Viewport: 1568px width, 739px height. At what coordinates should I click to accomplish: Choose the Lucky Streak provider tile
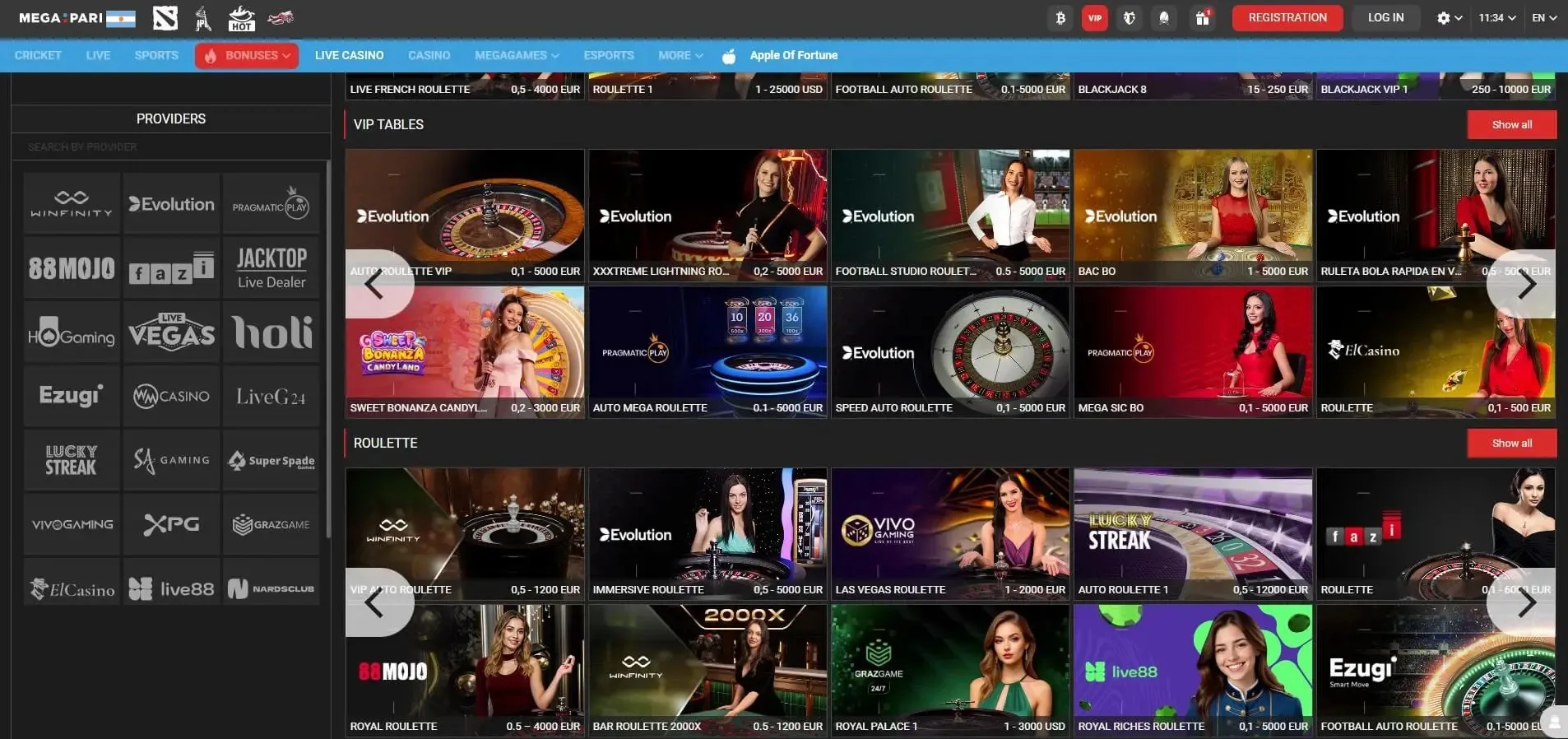point(72,460)
